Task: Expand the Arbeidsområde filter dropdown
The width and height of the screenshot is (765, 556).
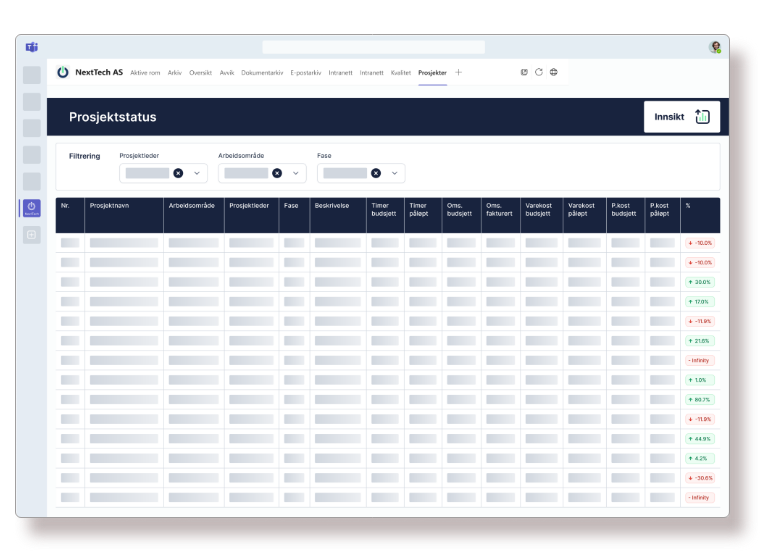Action: tap(296, 173)
